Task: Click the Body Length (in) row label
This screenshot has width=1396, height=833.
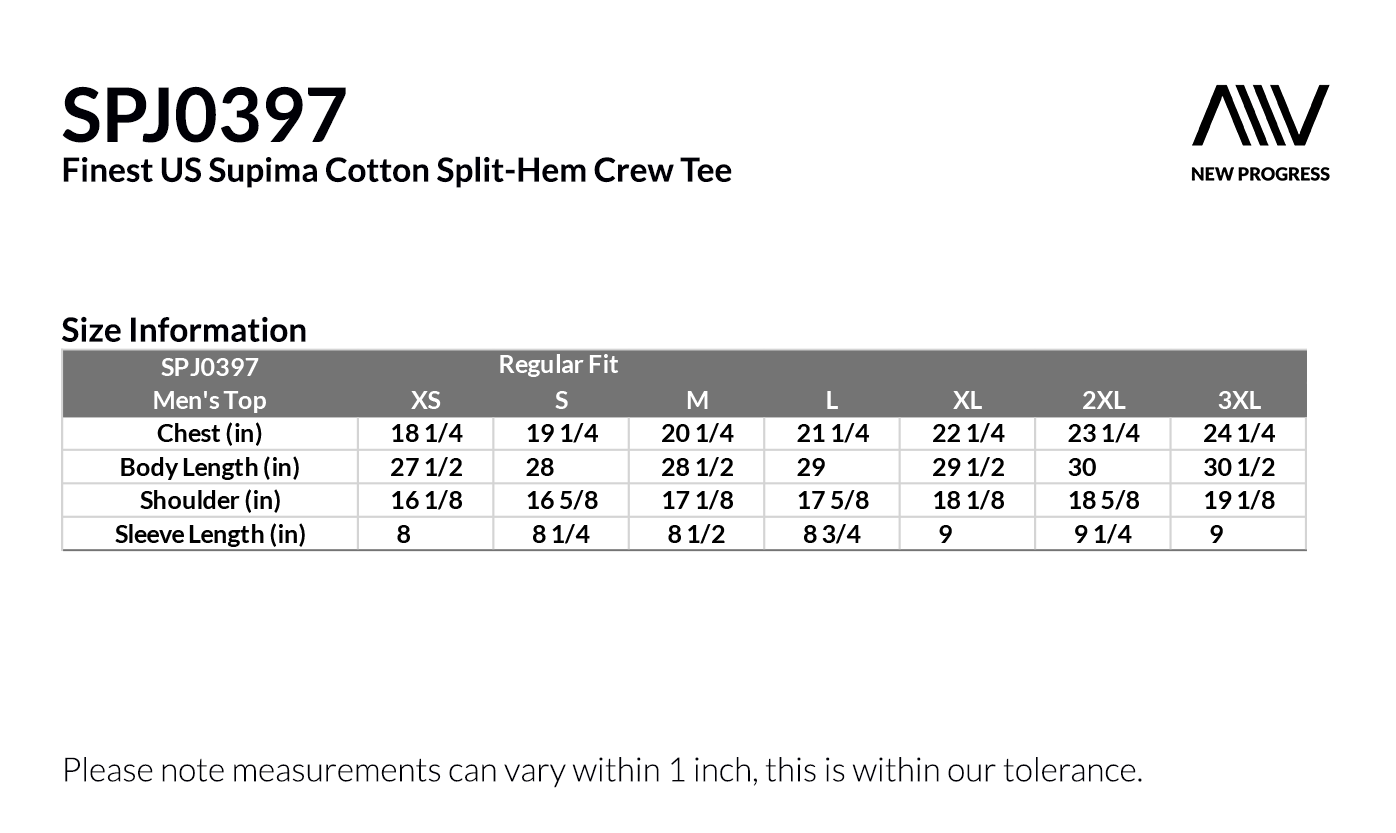Action: tap(210, 467)
